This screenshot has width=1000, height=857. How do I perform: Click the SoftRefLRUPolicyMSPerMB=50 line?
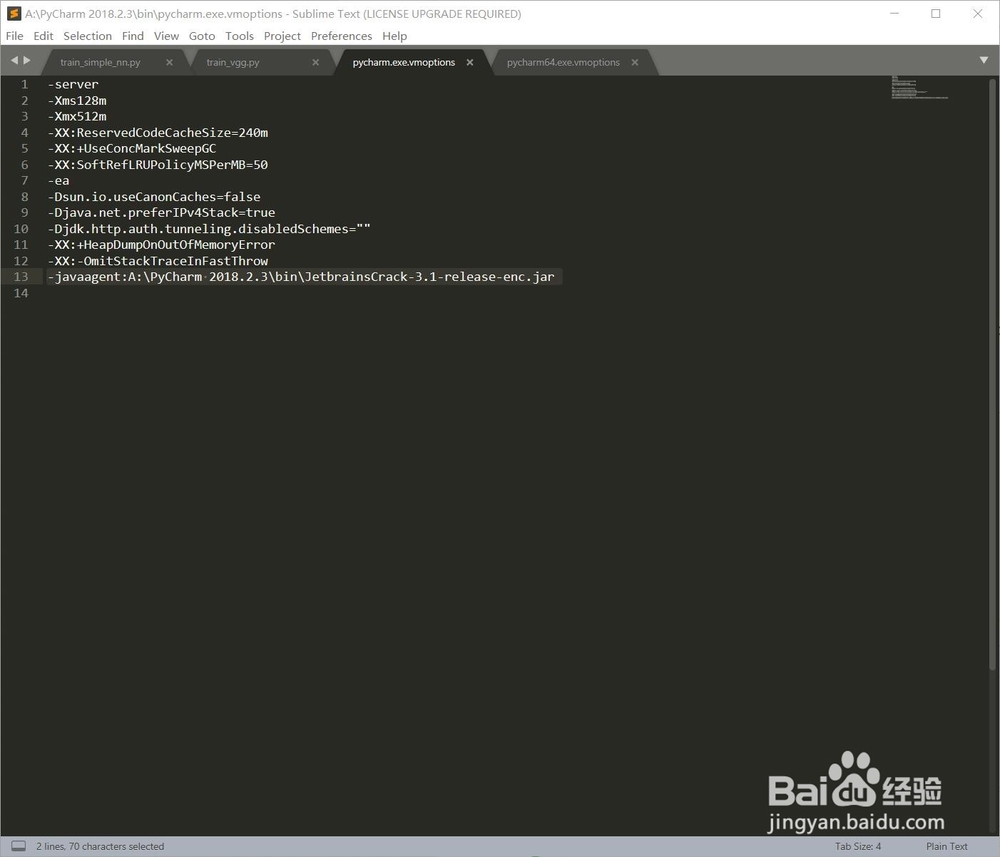tap(158, 165)
